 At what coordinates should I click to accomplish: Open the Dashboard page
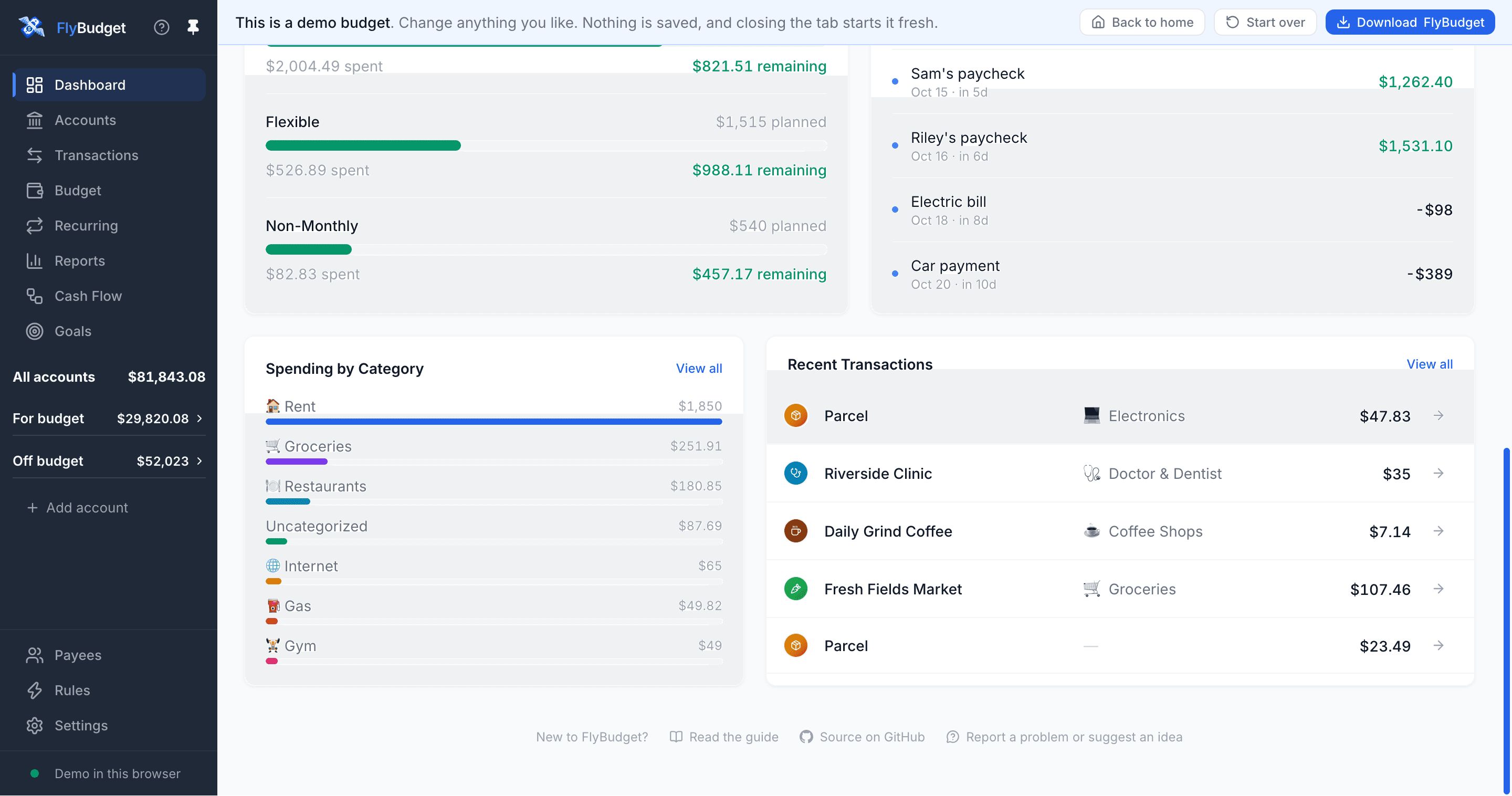[x=109, y=85]
